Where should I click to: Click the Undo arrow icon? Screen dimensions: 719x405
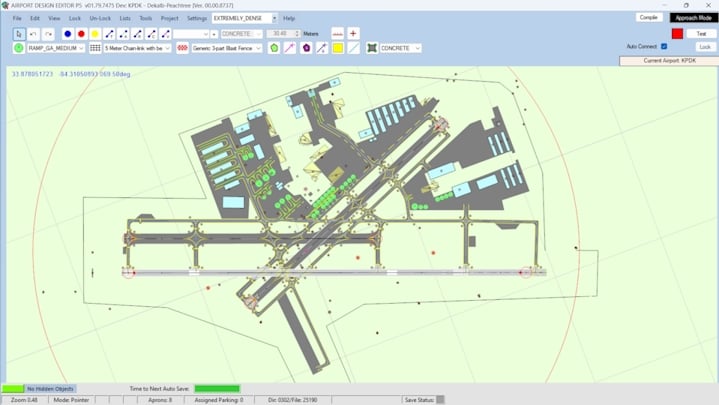point(33,34)
